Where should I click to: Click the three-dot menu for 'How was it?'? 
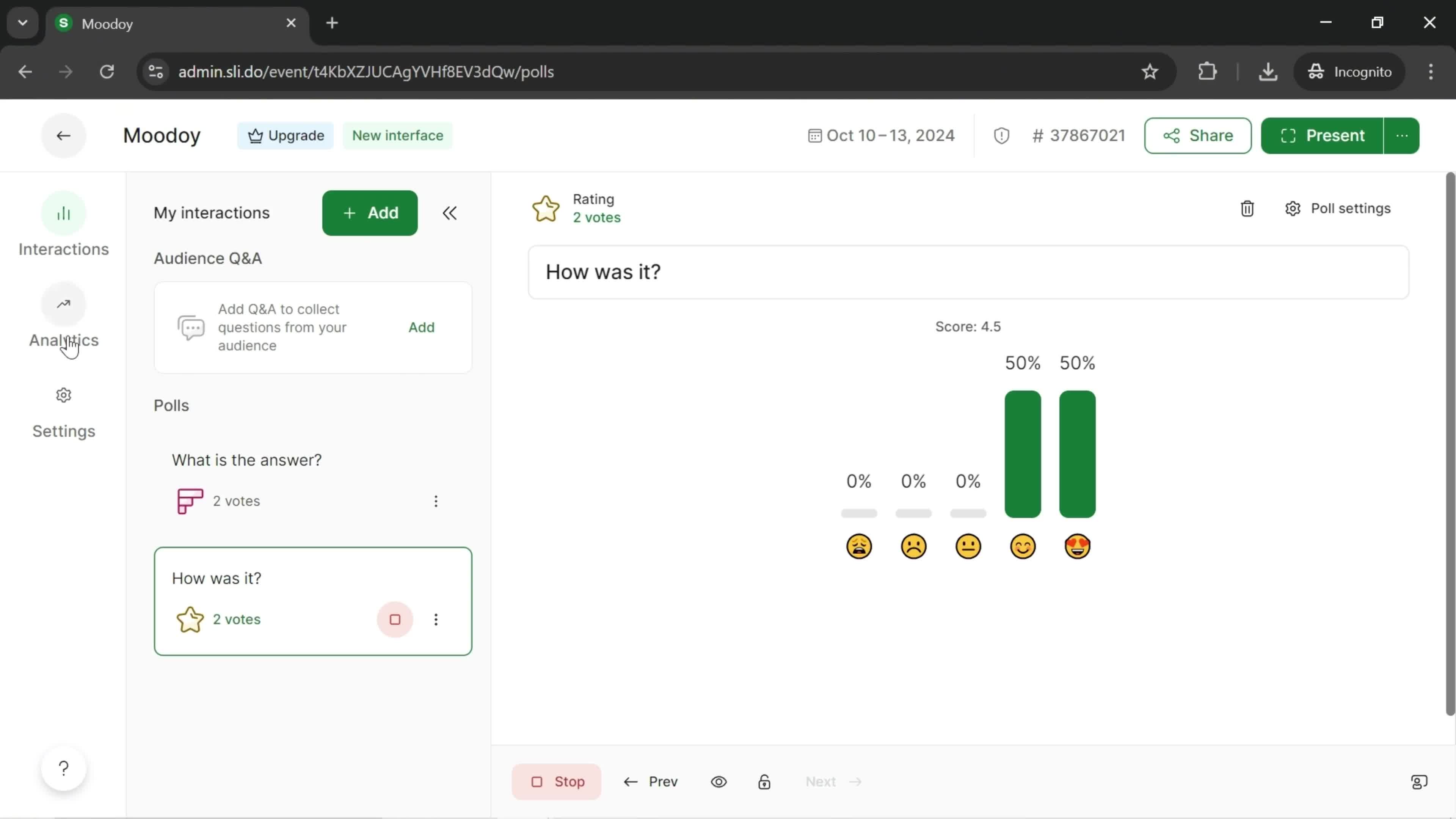(x=436, y=619)
